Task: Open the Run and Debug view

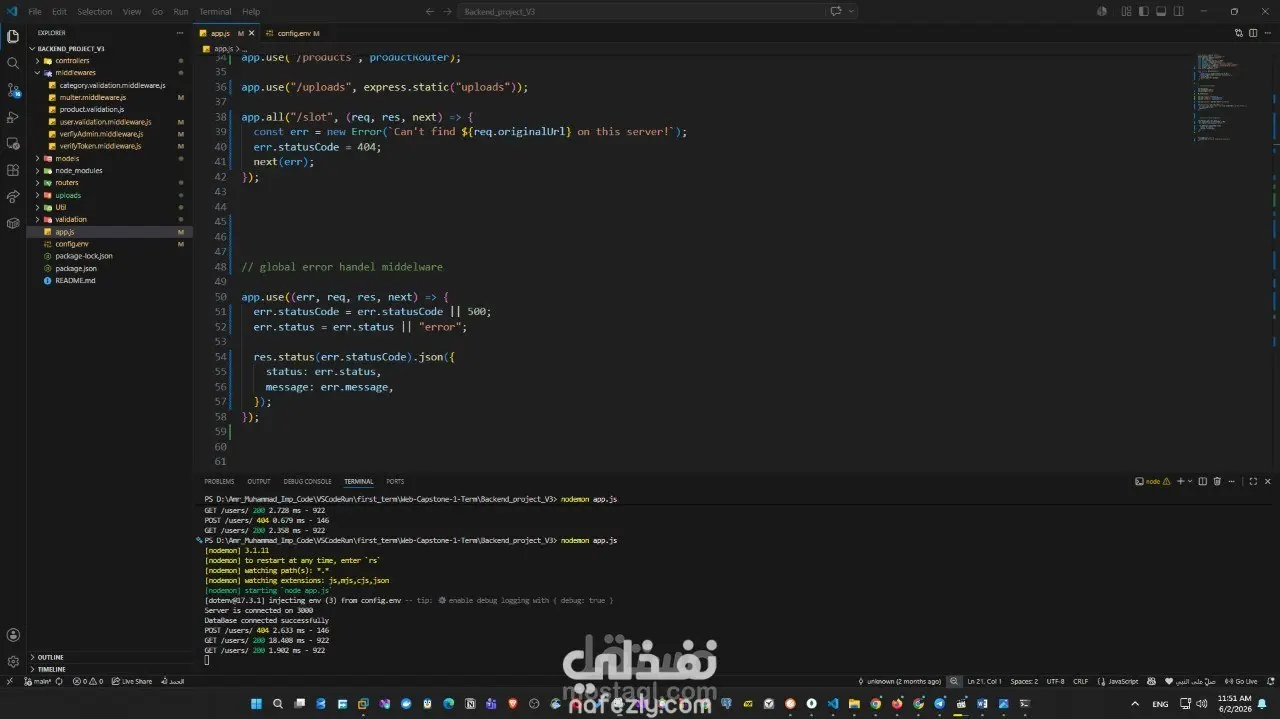Action: pos(13,117)
